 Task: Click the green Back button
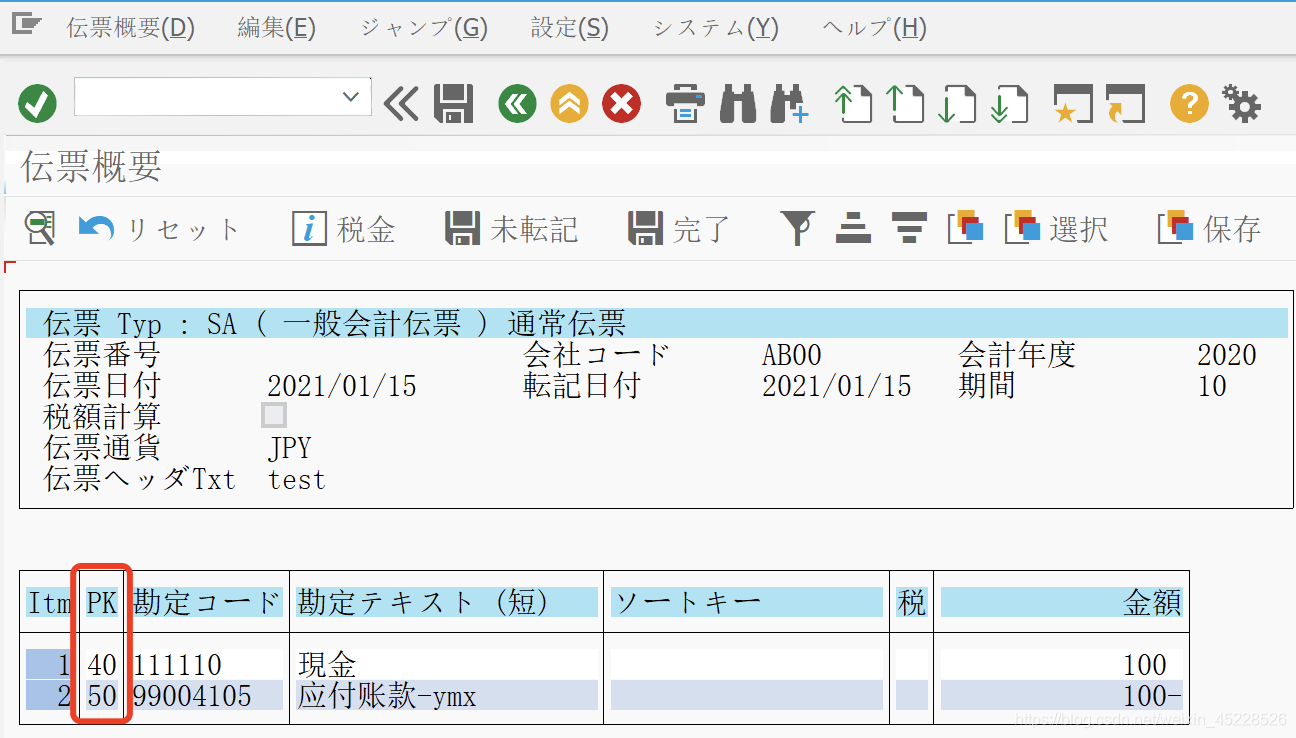(517, 103)
